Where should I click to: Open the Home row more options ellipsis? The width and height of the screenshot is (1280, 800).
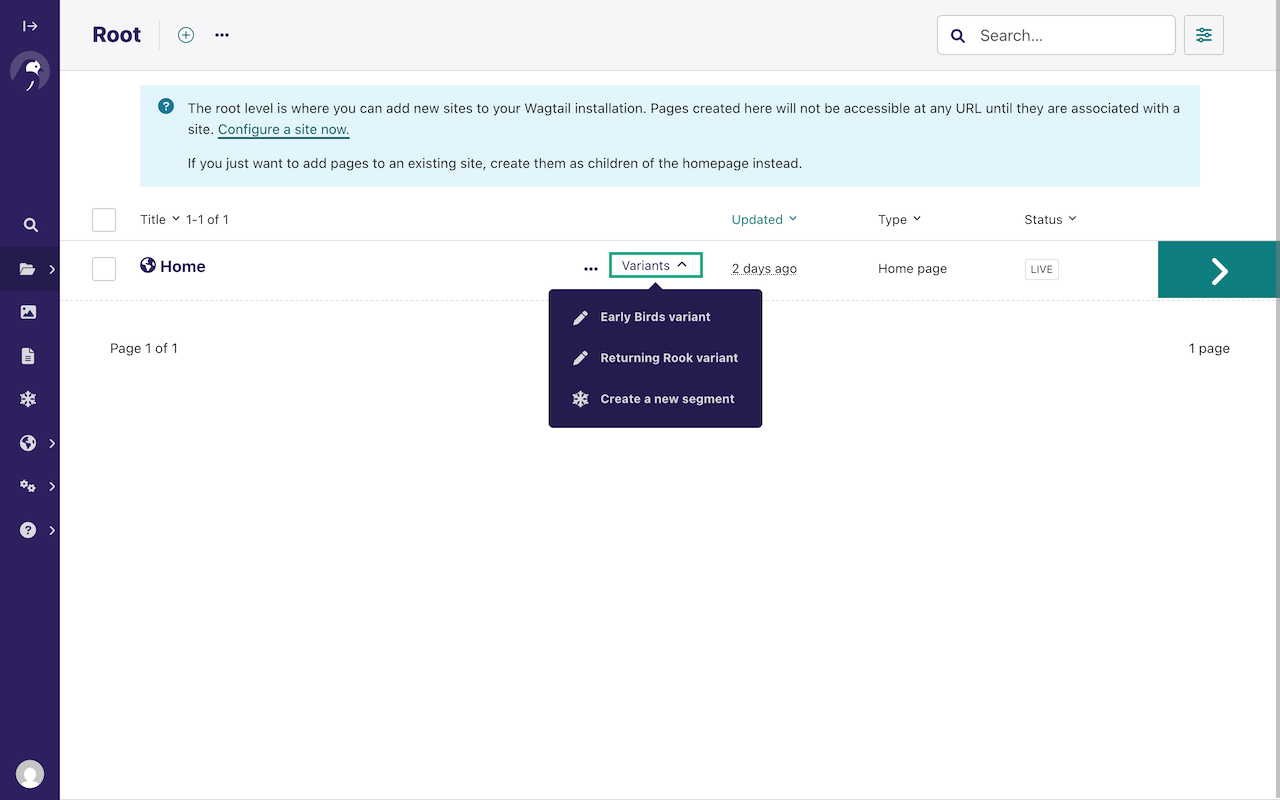[x=591, y=268]
